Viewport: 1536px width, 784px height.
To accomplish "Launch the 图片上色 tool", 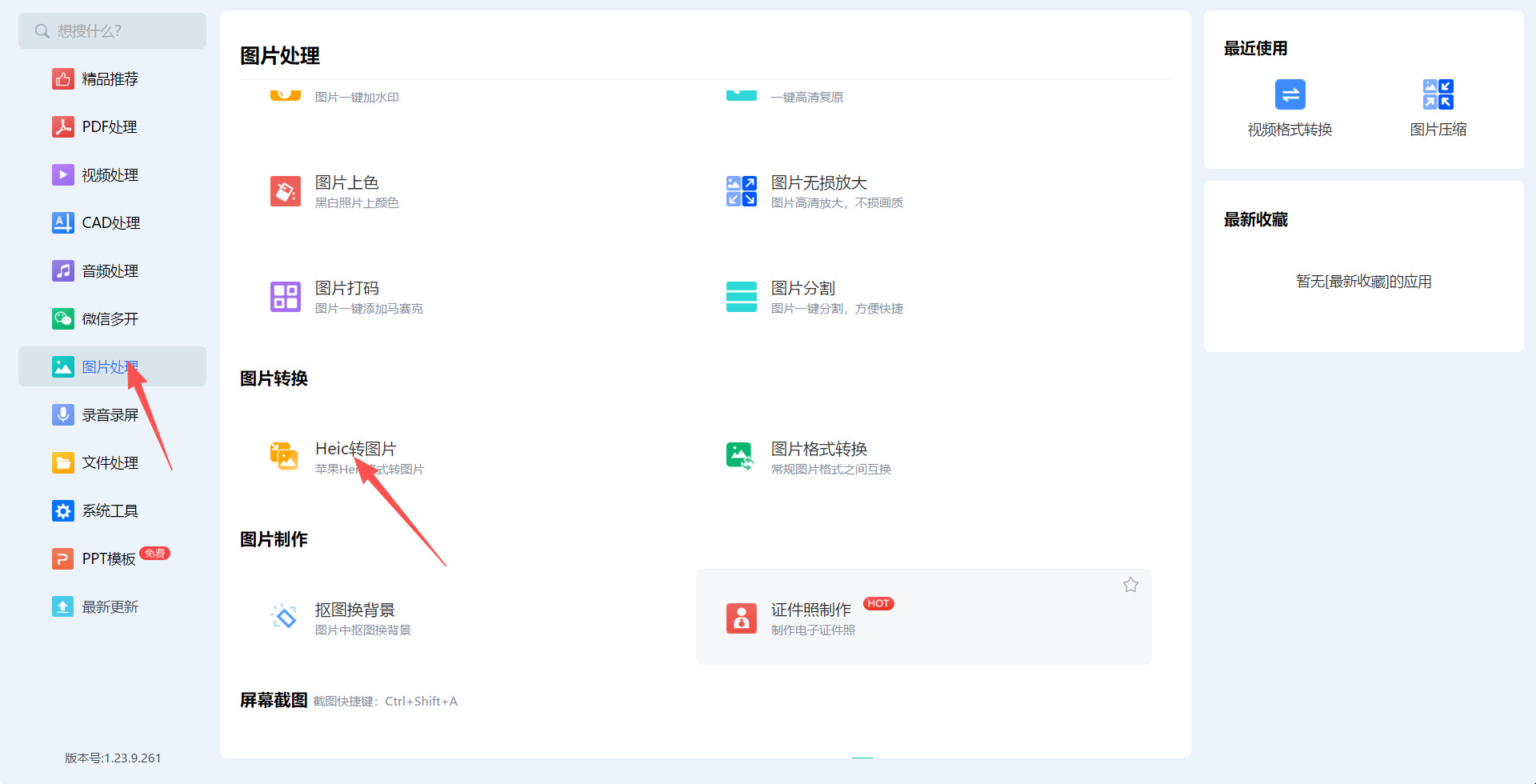I will point(346,183).
